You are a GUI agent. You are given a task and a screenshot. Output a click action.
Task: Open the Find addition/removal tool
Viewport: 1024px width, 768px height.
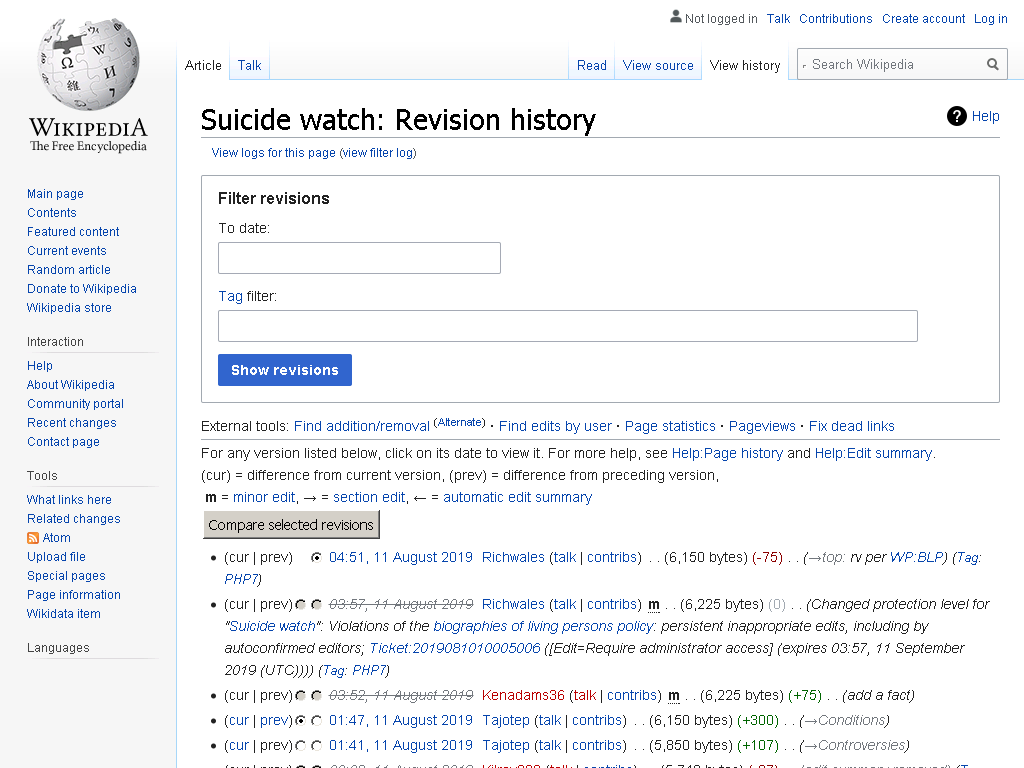[362, 426]
